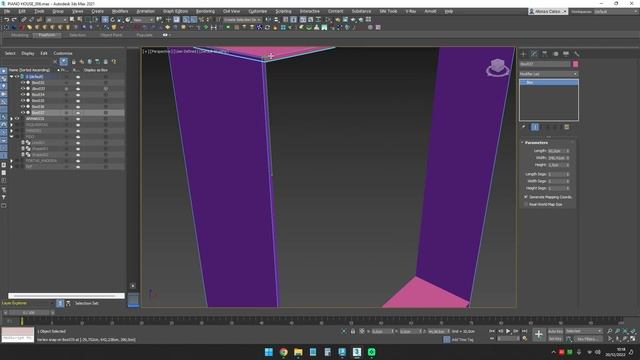Click Configure Modifier Sets icon below stack
The height and width of the screenshot is (360, 640).
(x=567, y=127)
